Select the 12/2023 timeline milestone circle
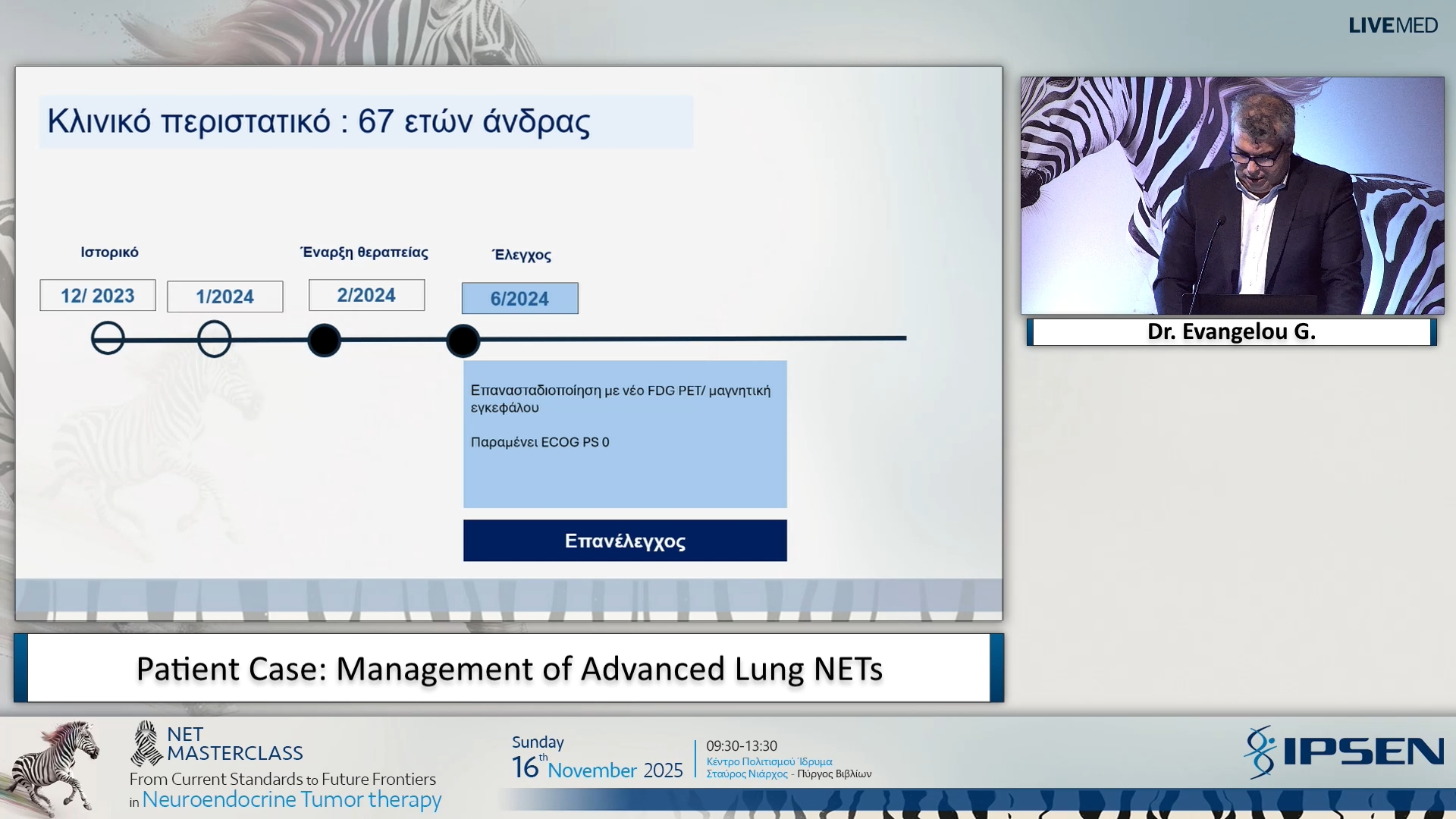This screenshot has width=1456, height=819. (108, 339)
